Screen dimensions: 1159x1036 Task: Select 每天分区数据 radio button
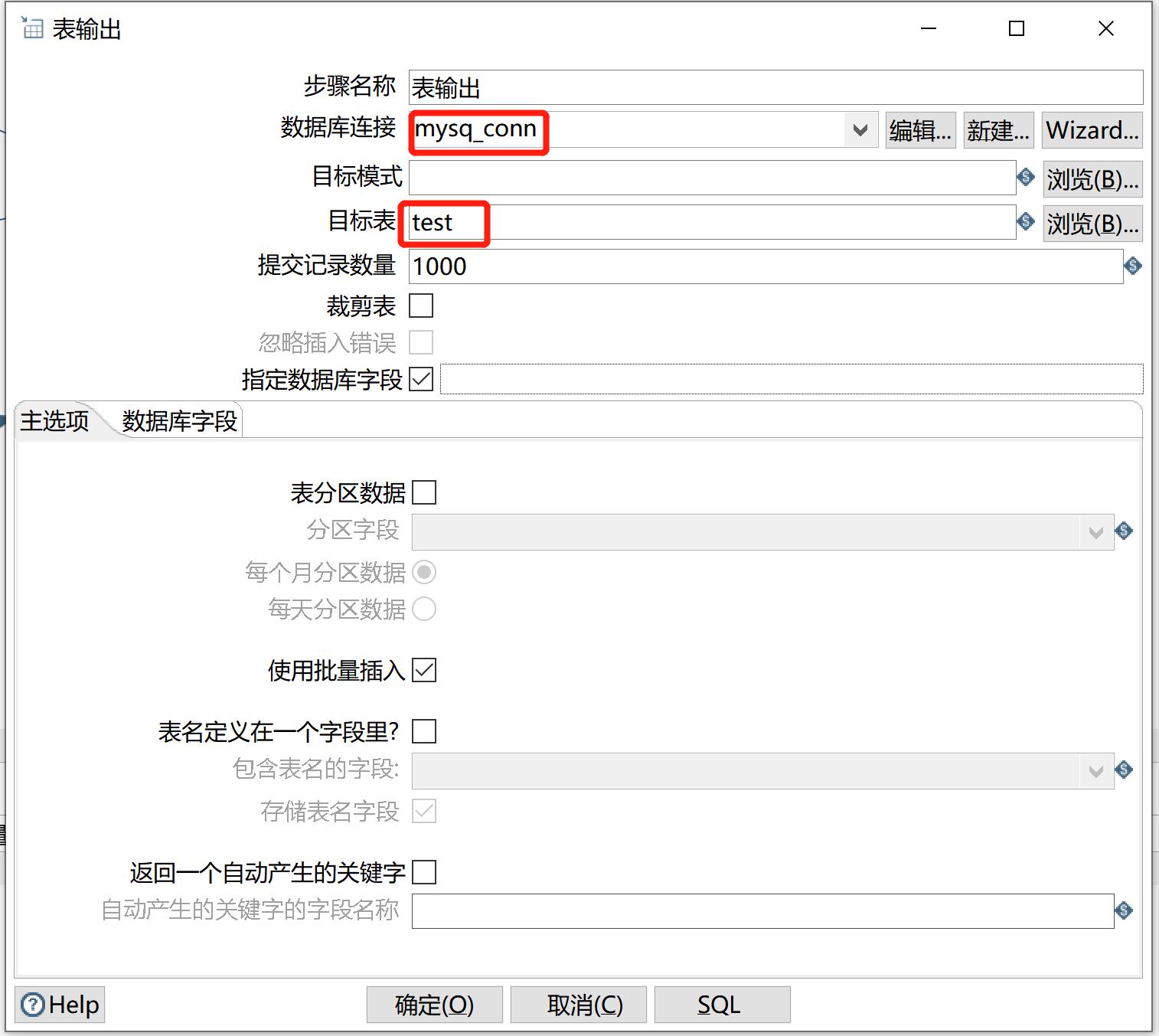click(424, 609)
